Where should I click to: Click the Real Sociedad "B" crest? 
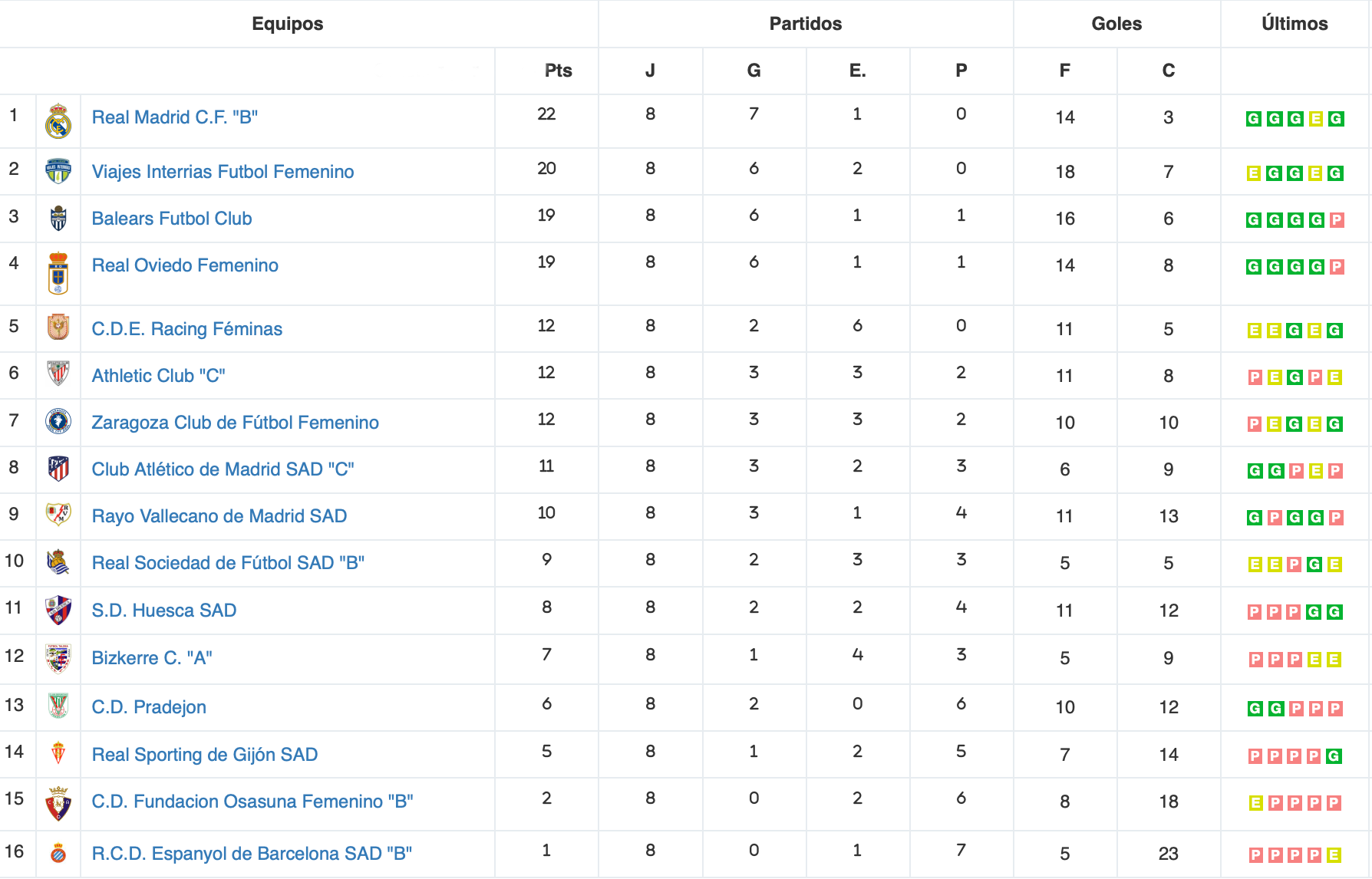tap(58, 562)
